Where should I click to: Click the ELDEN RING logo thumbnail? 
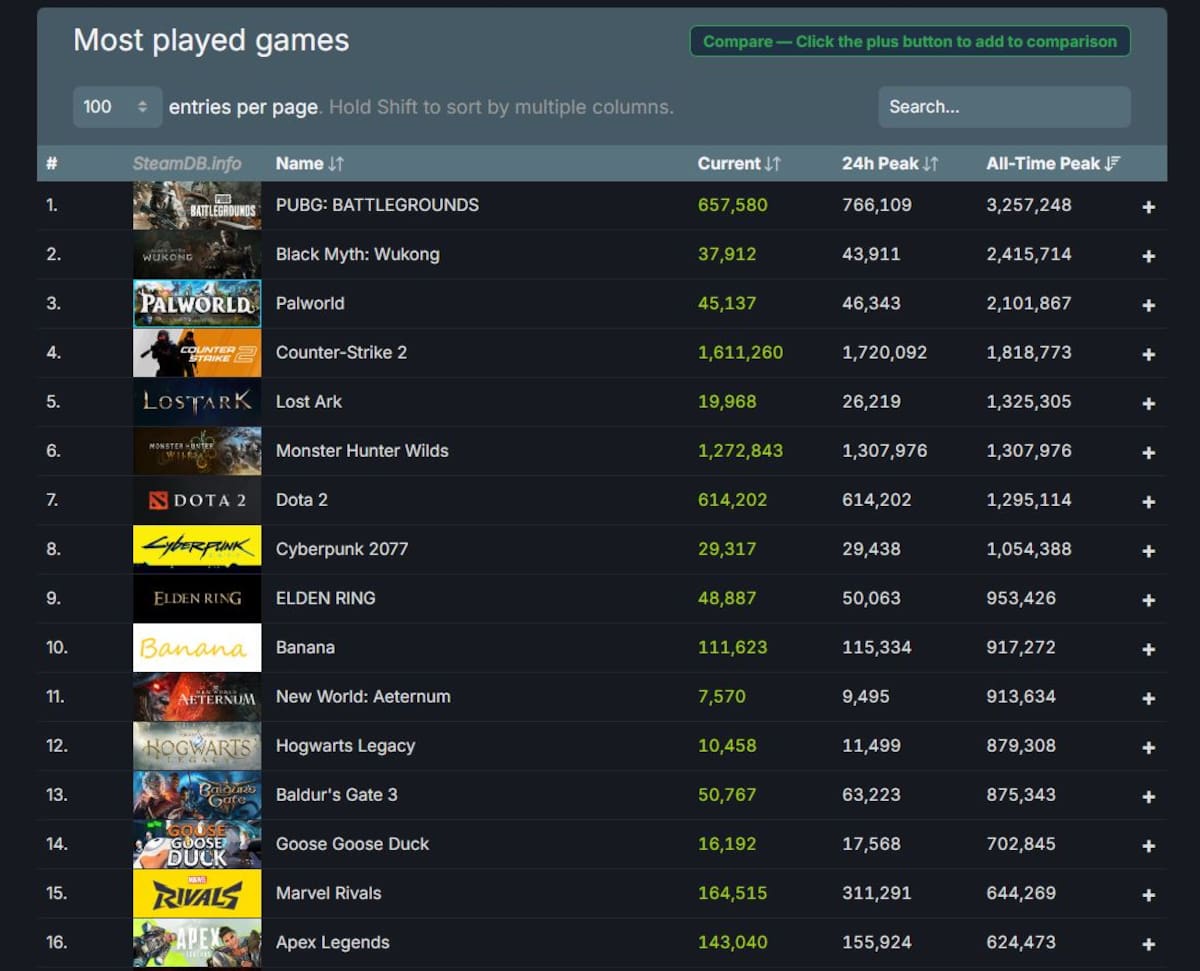click(x=197, y=598)
